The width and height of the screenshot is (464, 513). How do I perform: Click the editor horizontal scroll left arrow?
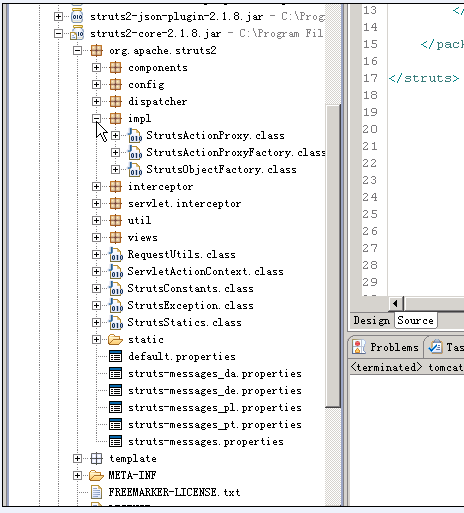click(x=396, y=303)
